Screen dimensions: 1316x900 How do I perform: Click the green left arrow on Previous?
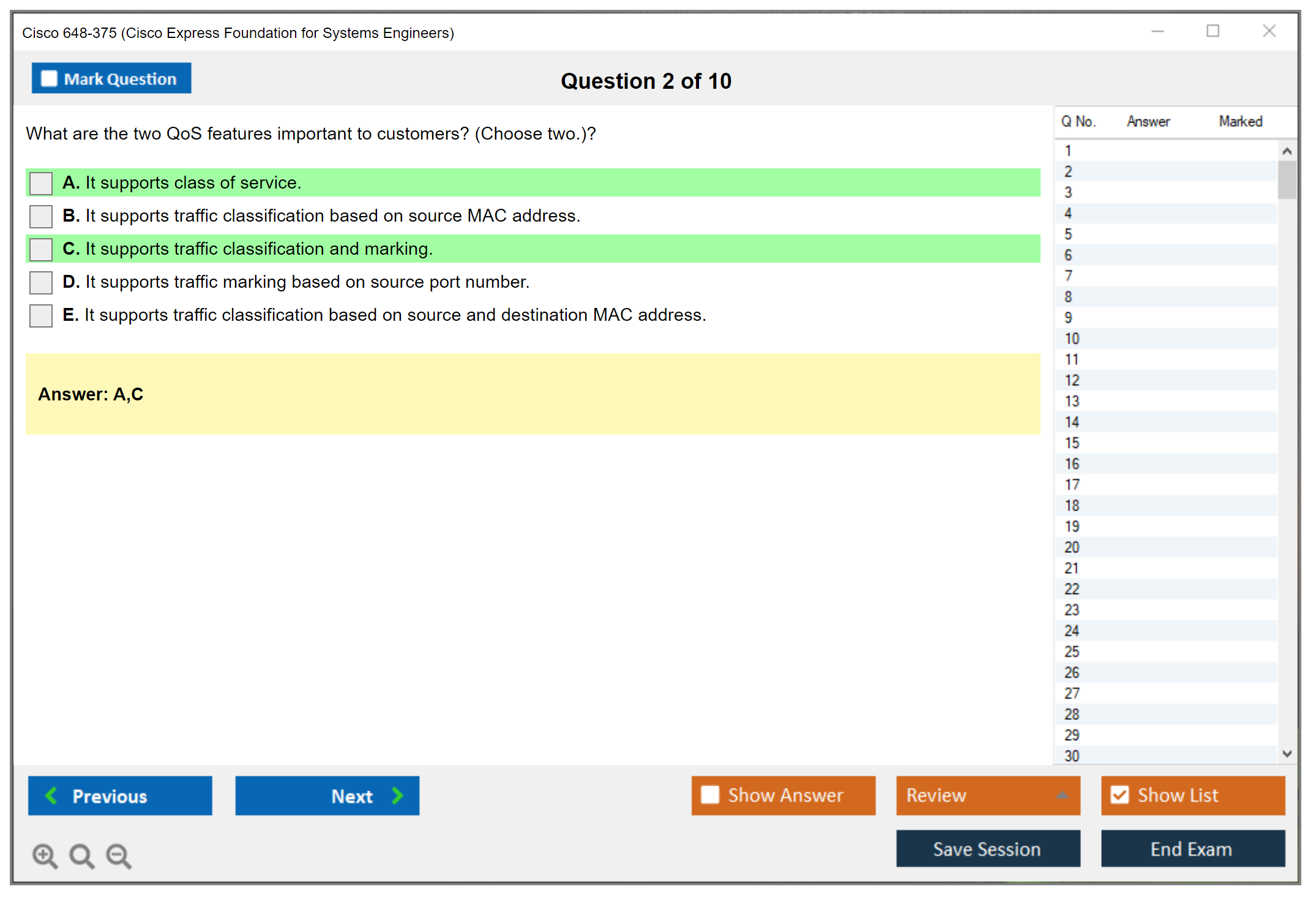click(51, 795)
